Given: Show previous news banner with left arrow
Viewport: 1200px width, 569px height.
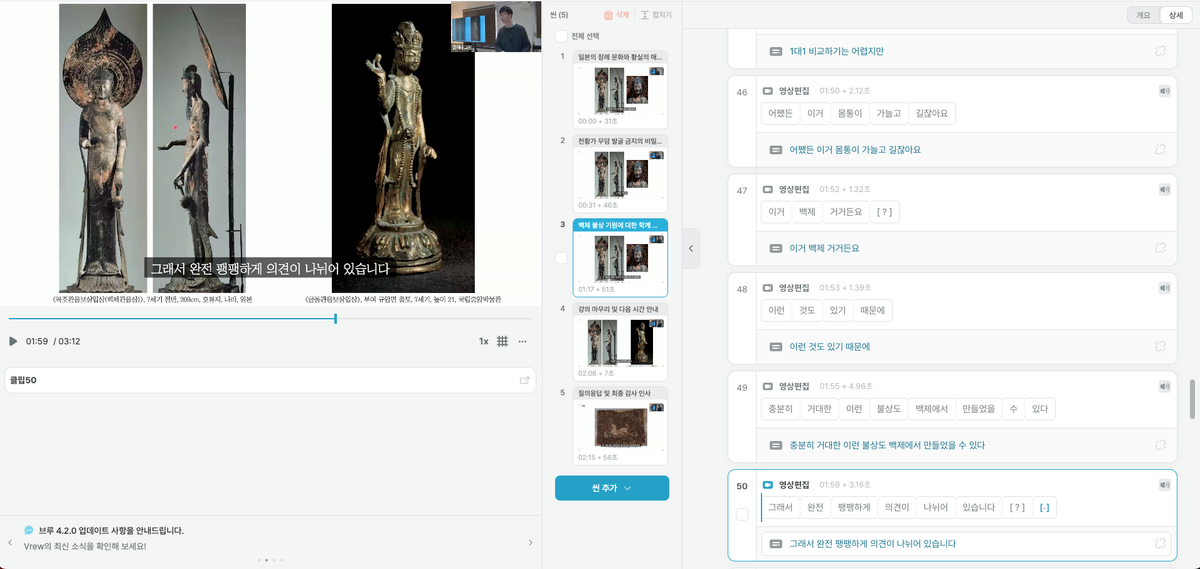Looking at the screenshot, I should [x=9, y=543].
